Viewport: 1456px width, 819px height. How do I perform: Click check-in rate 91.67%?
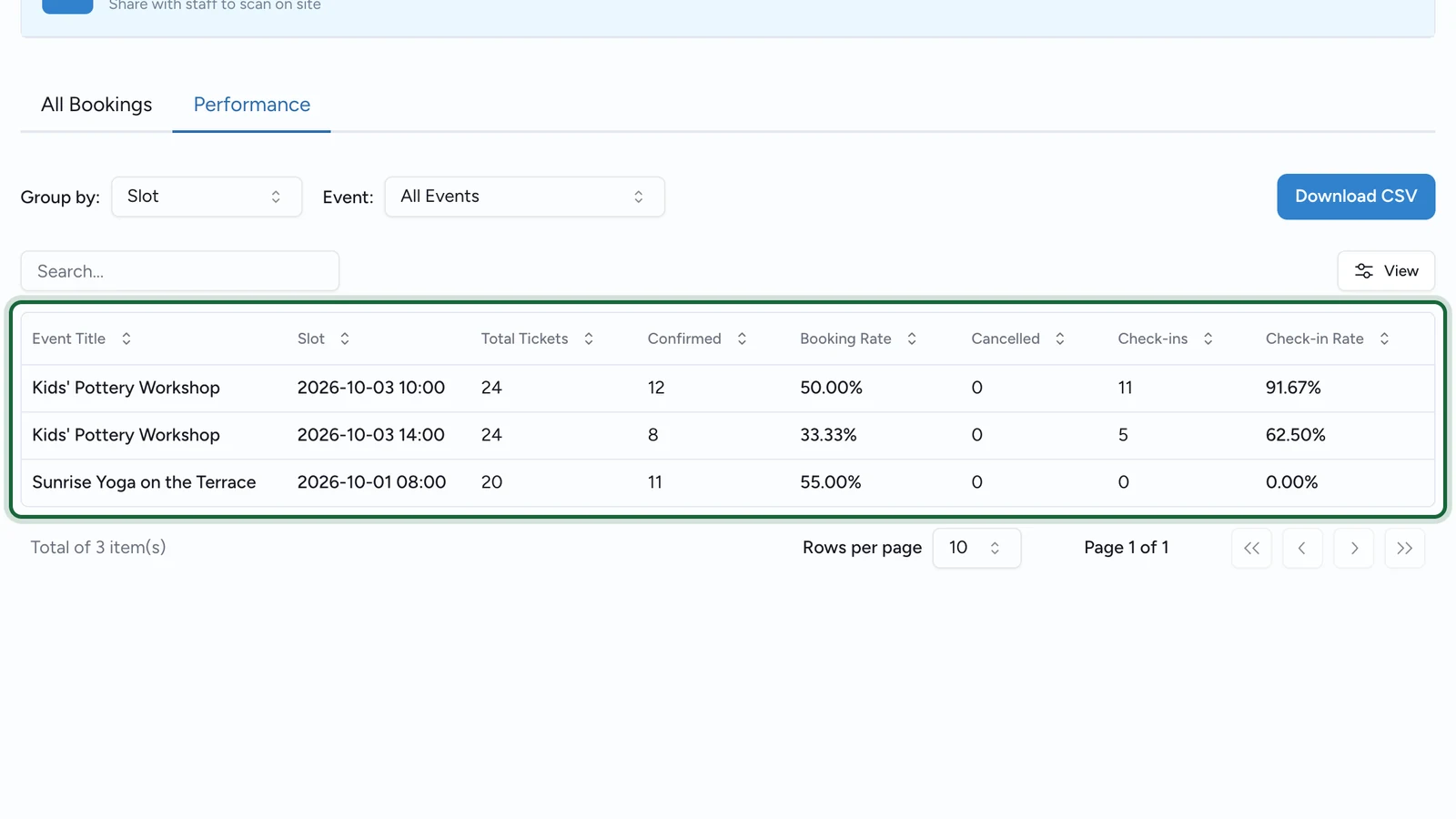[1293, 388]
